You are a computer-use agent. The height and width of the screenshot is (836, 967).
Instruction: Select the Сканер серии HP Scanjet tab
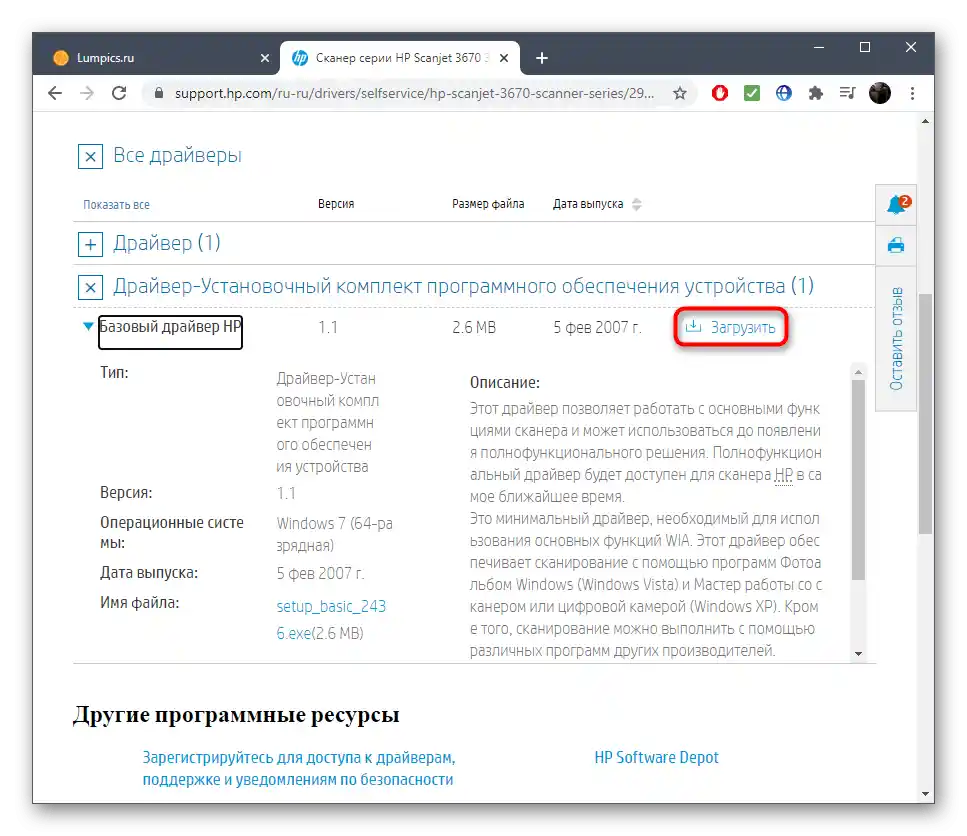[x=398, y=58]
